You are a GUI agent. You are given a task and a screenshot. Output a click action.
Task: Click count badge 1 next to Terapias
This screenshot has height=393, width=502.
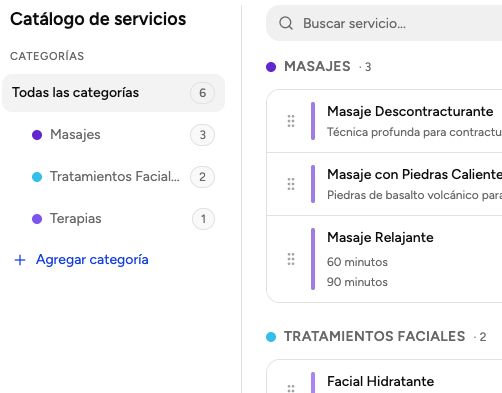click(203, 219)
